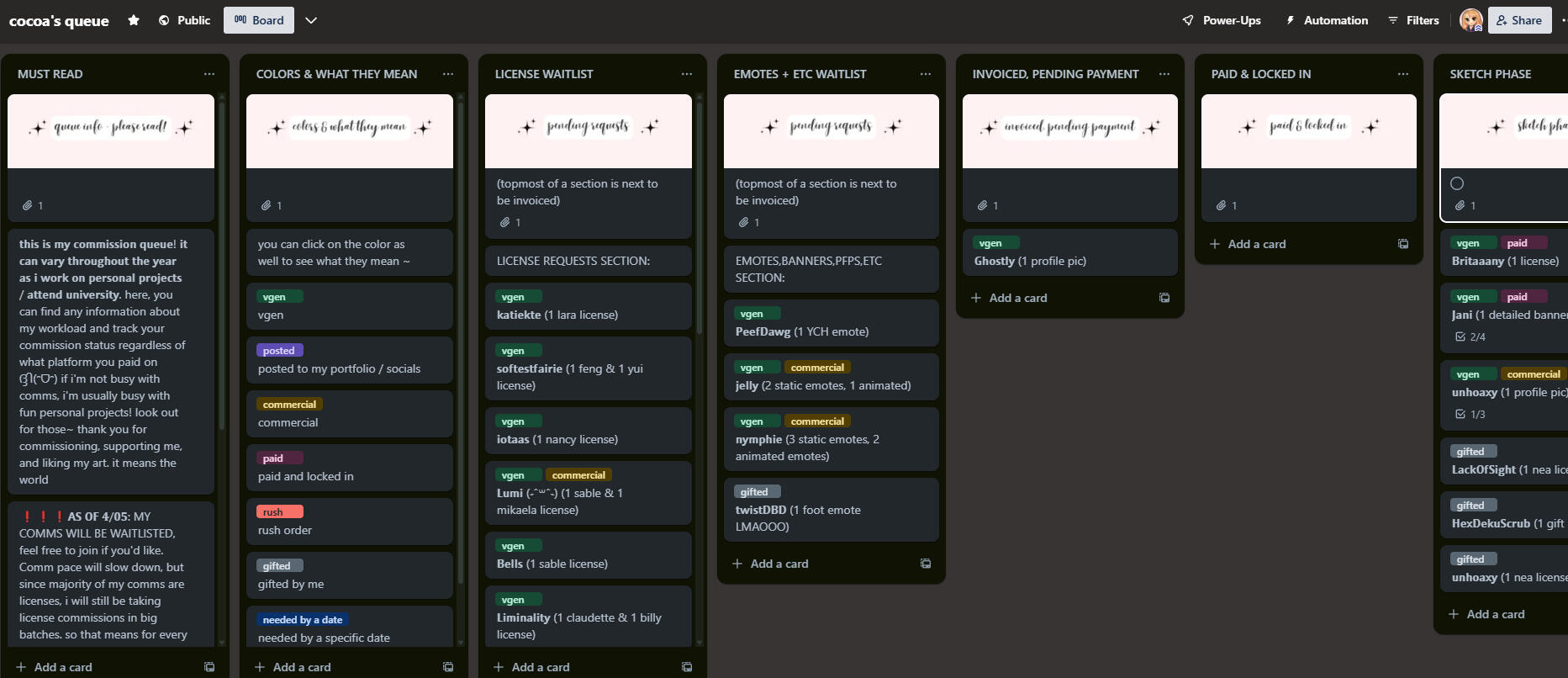Click the member avatar in header
Screen dimensions: 1568x678
point(1470,20)
